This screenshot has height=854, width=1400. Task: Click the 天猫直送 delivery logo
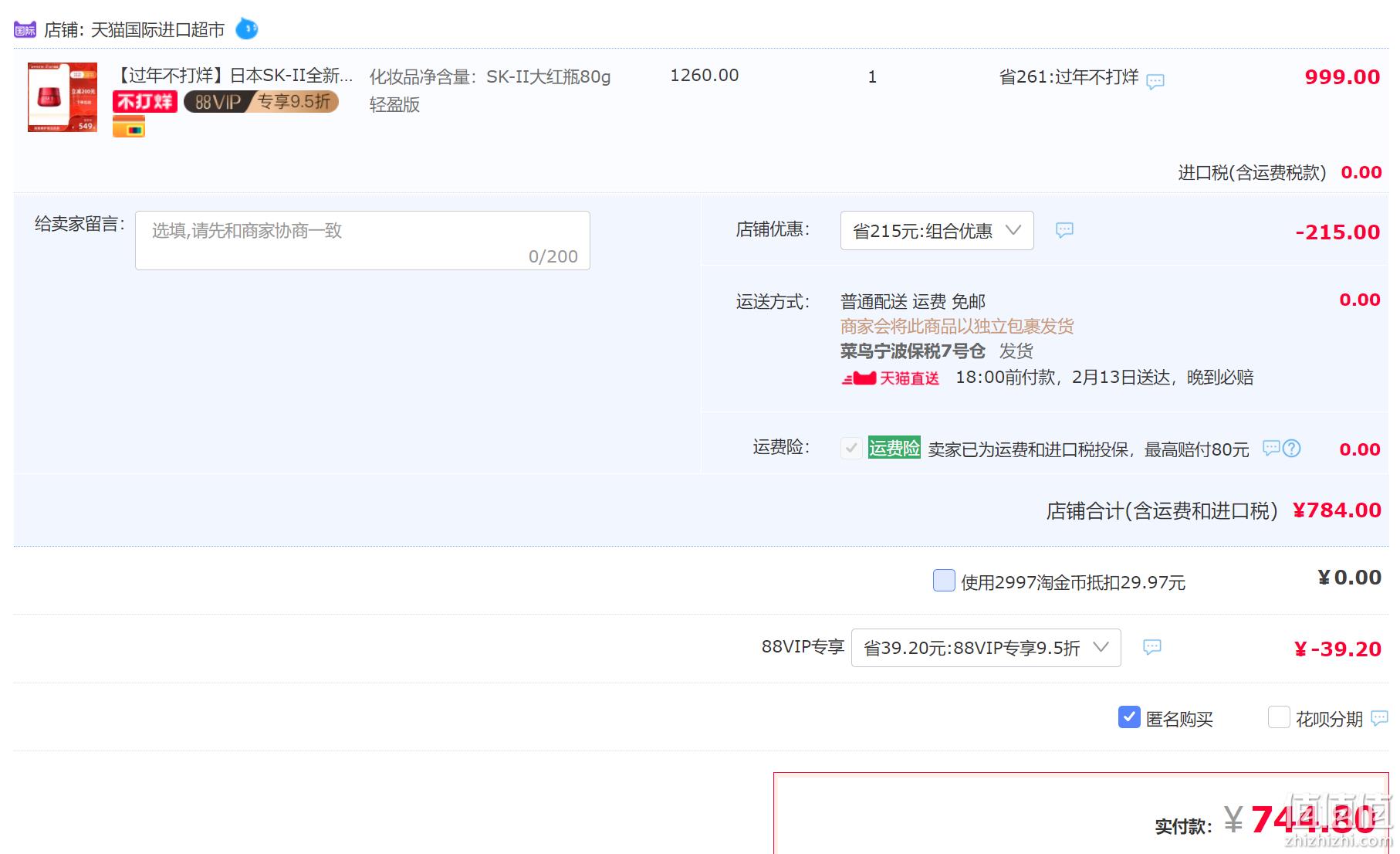tap(890, 378)
